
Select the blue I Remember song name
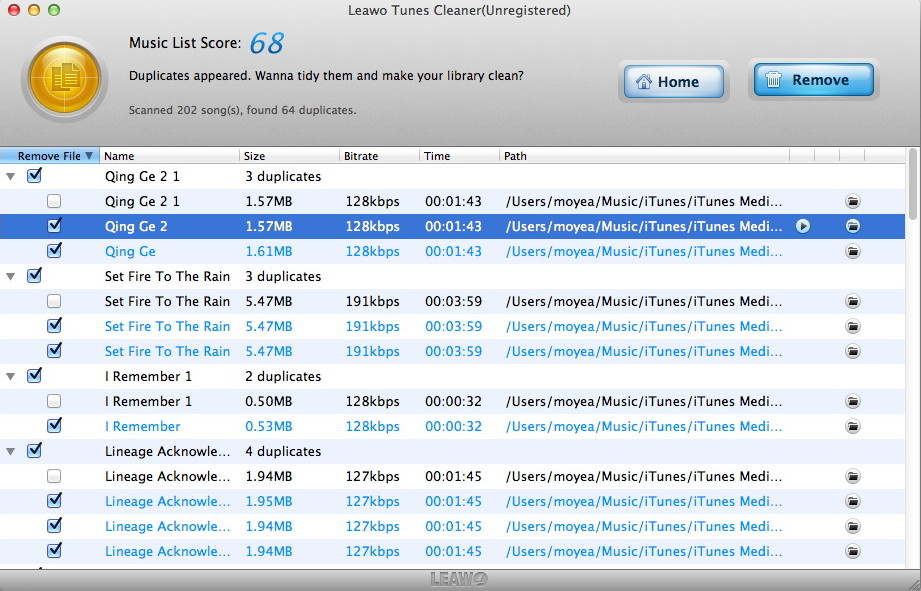point(143,427)
